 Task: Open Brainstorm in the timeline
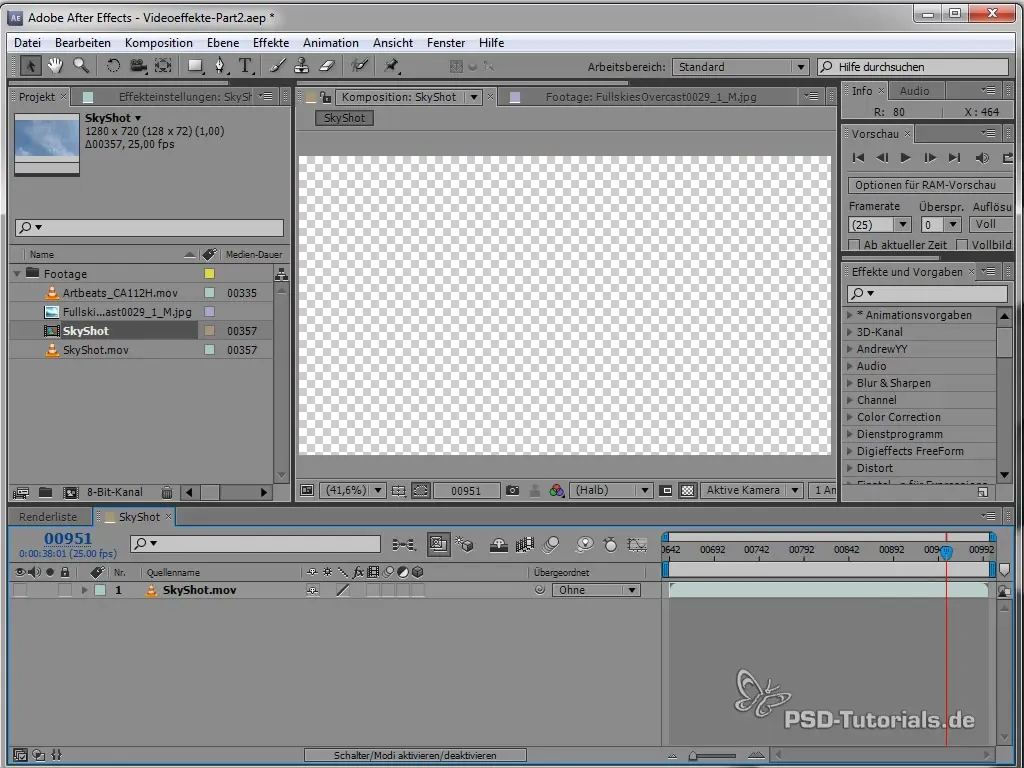[584, 544]
